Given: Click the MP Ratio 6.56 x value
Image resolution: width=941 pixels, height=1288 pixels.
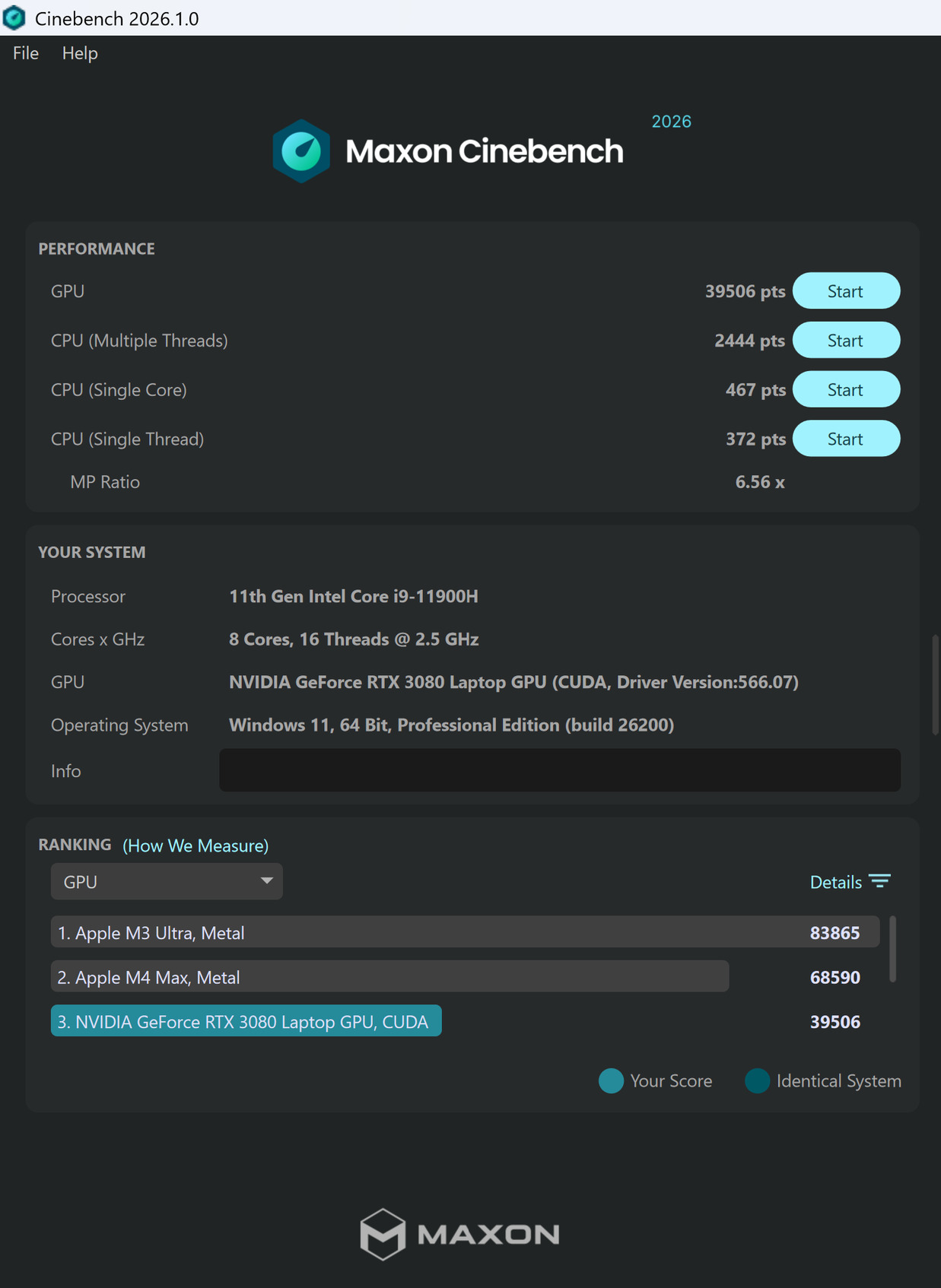Looking at the screenshot, I should [760, 482].
